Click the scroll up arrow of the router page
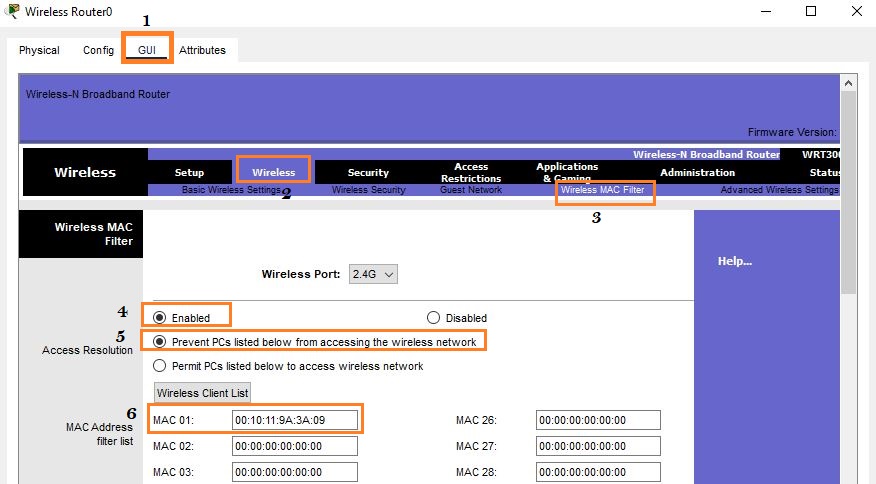The height and width of the screenshot is (484, 876). (848, 83)
